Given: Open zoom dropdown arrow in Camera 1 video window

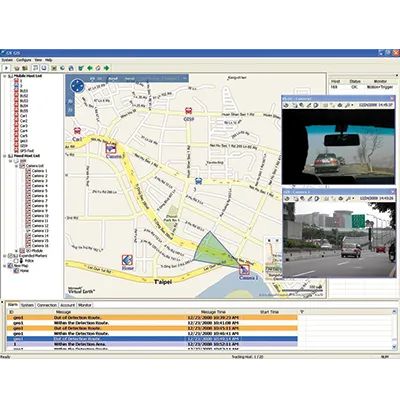Looking at the screenshot, I should tap(352, 199).
